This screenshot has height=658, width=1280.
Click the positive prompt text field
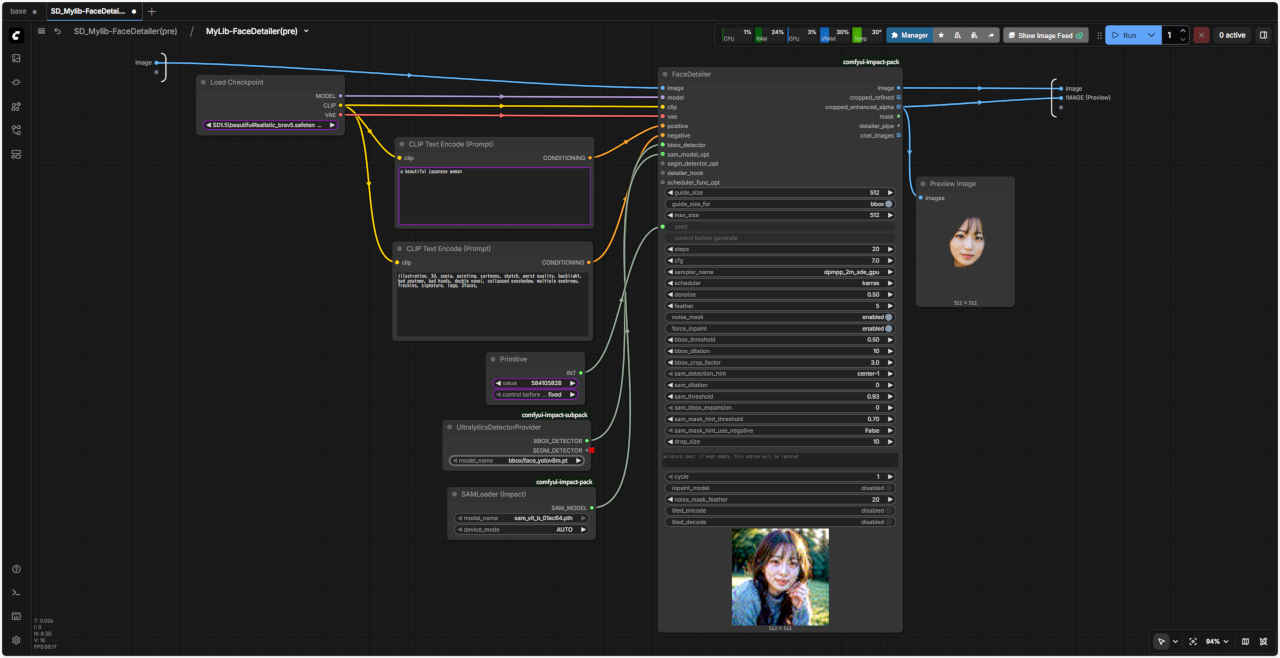pyautogui.click(x=494, y=196)
